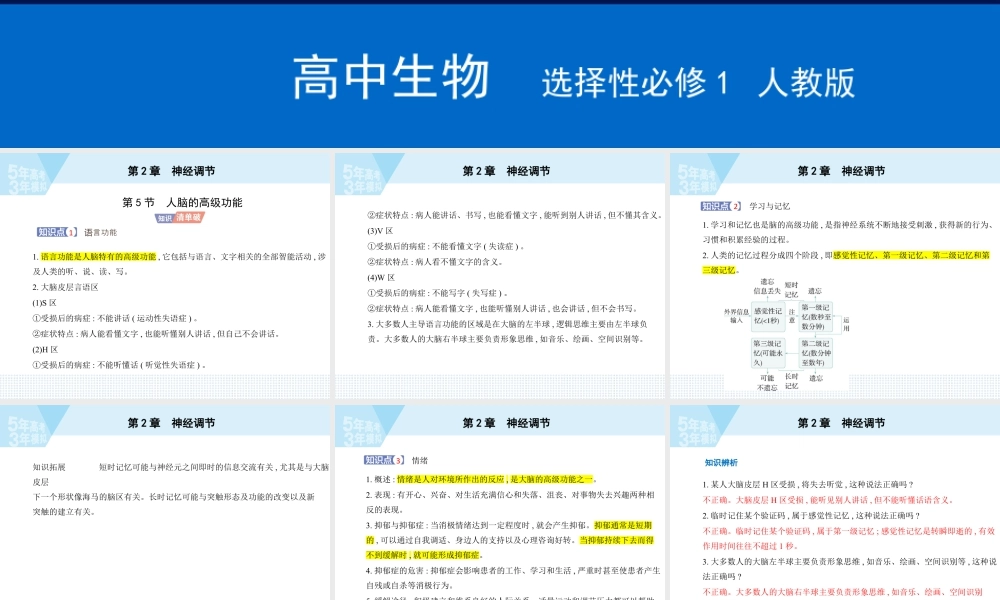The width and height of the screenshot is (1000, 600).
Task: Click the 人教版 label in the banner
Action: [x=807, y=82]
